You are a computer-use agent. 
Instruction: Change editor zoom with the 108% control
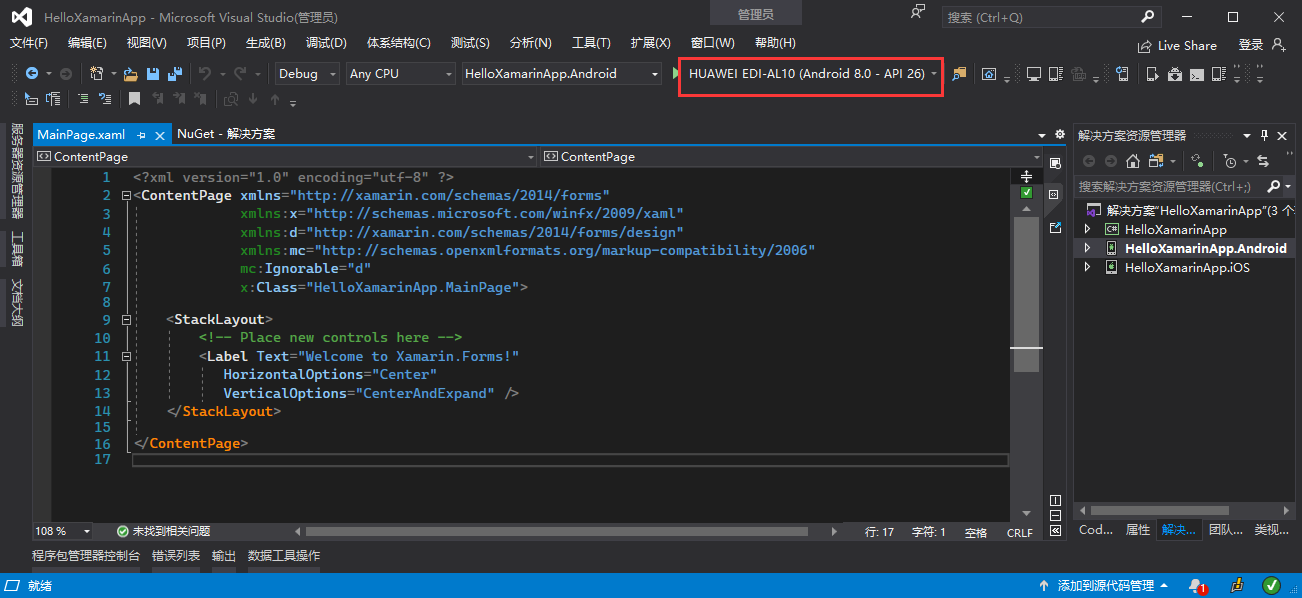click(62, 531)
